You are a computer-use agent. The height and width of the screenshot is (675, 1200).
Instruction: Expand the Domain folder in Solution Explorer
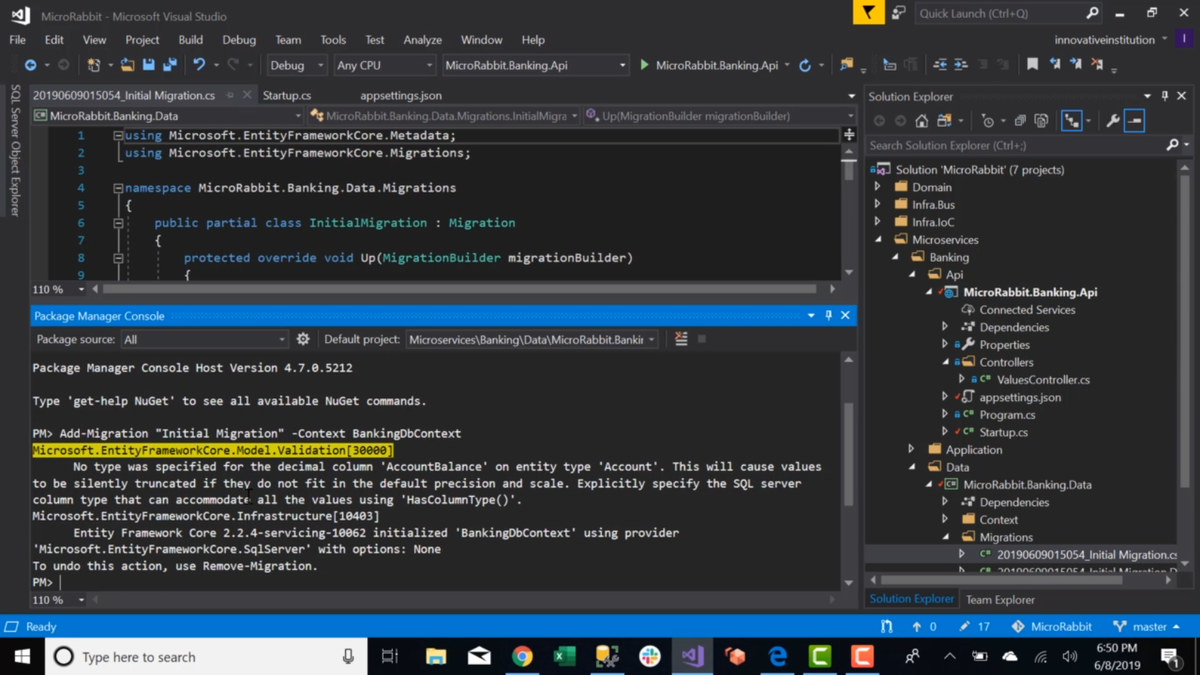click(878, 187)
